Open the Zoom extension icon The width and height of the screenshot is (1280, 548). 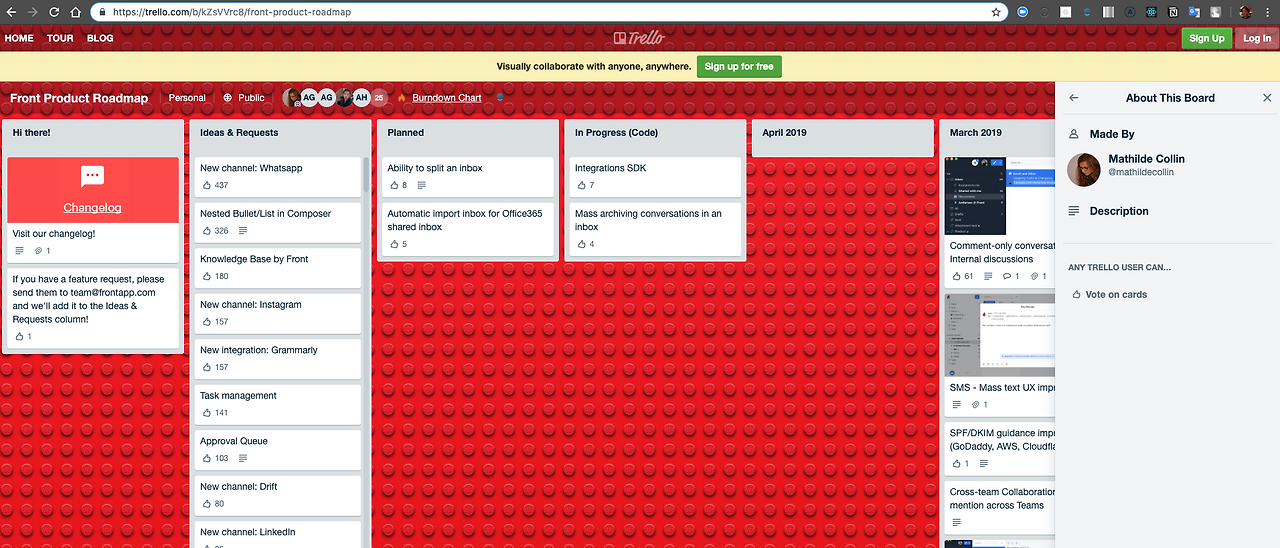click(1023, 12)
